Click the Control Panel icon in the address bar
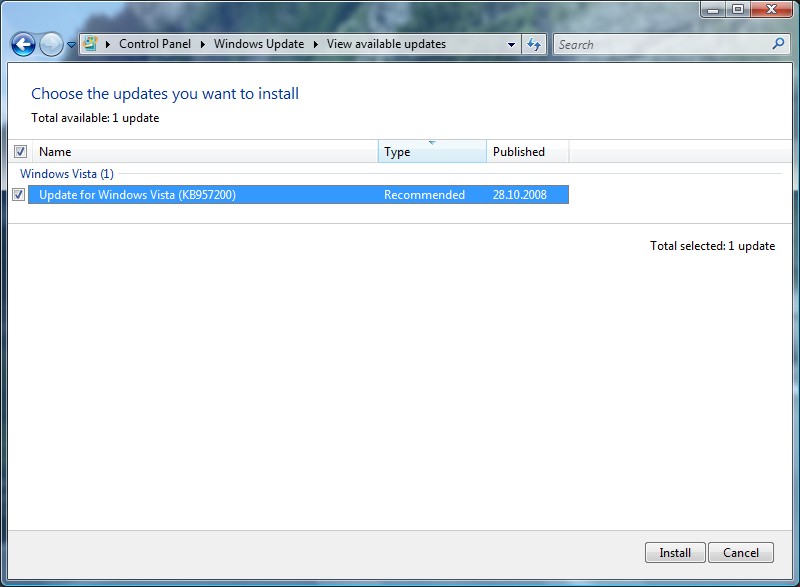This screenshot has height=587, width=800. (x=90, y=44)
